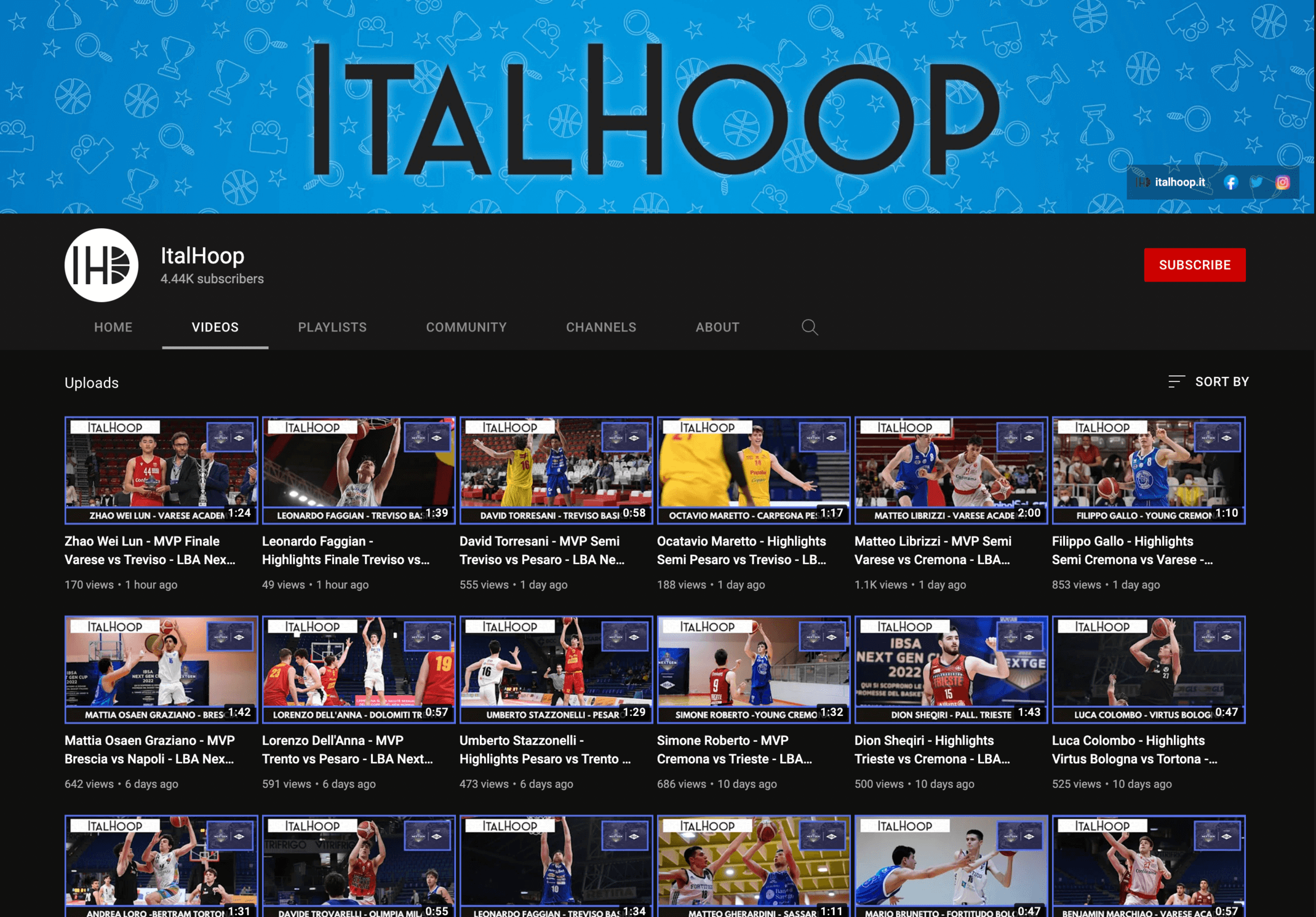Click the title 'Luca Colombo - Highlights'
The image size is (1316, 917).
point(1135,750)
